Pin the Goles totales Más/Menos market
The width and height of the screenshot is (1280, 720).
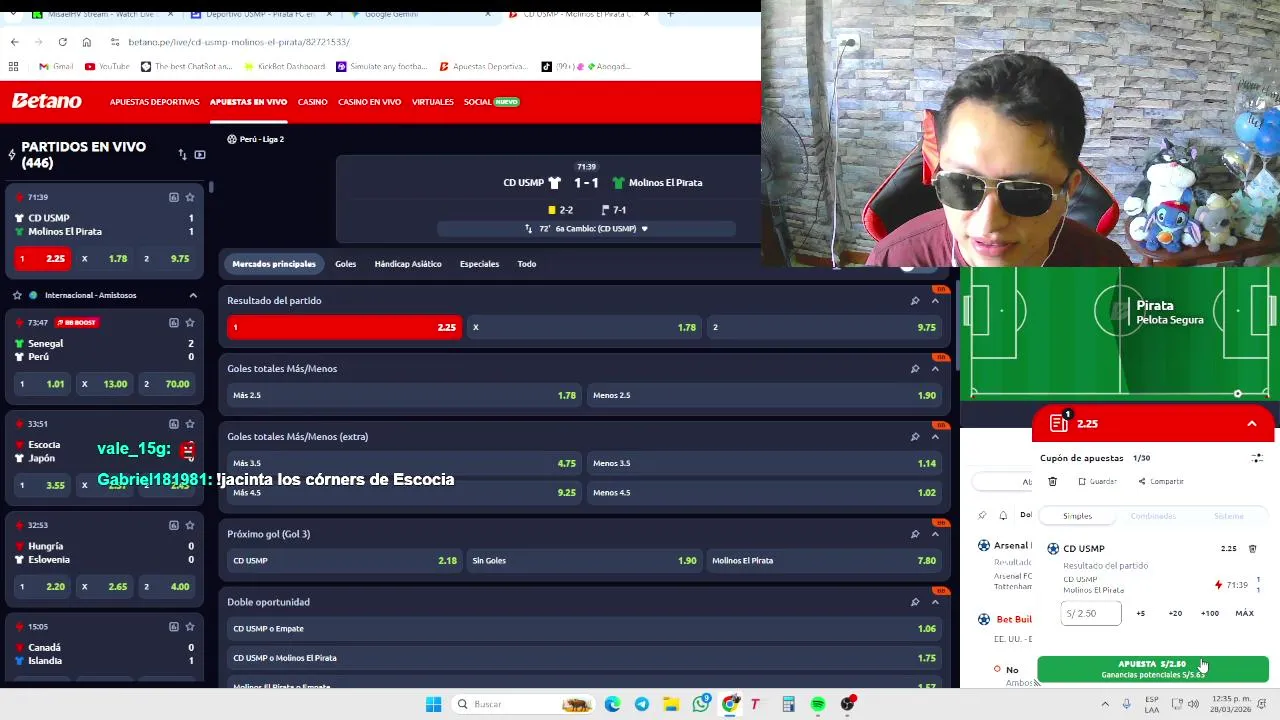click(x=914, y=368)
